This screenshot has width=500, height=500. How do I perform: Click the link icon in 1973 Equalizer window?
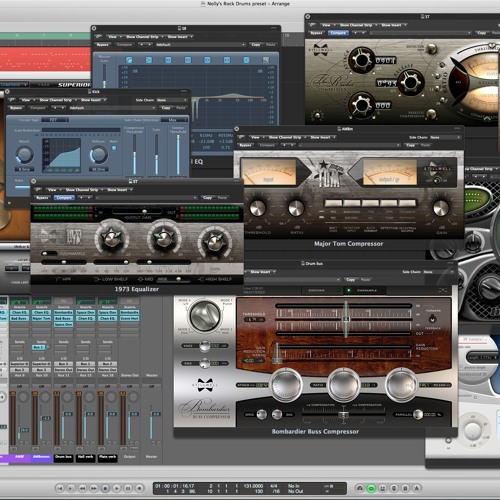tap(38, 189)
